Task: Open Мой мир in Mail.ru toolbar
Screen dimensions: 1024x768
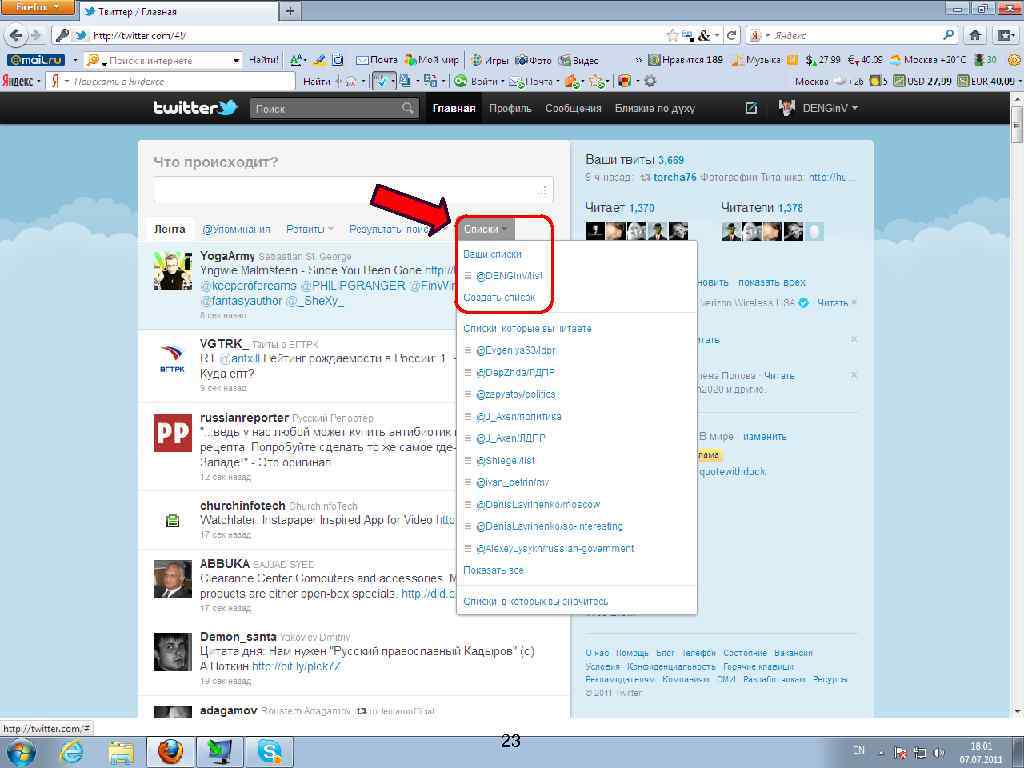Action: point(432,60)
